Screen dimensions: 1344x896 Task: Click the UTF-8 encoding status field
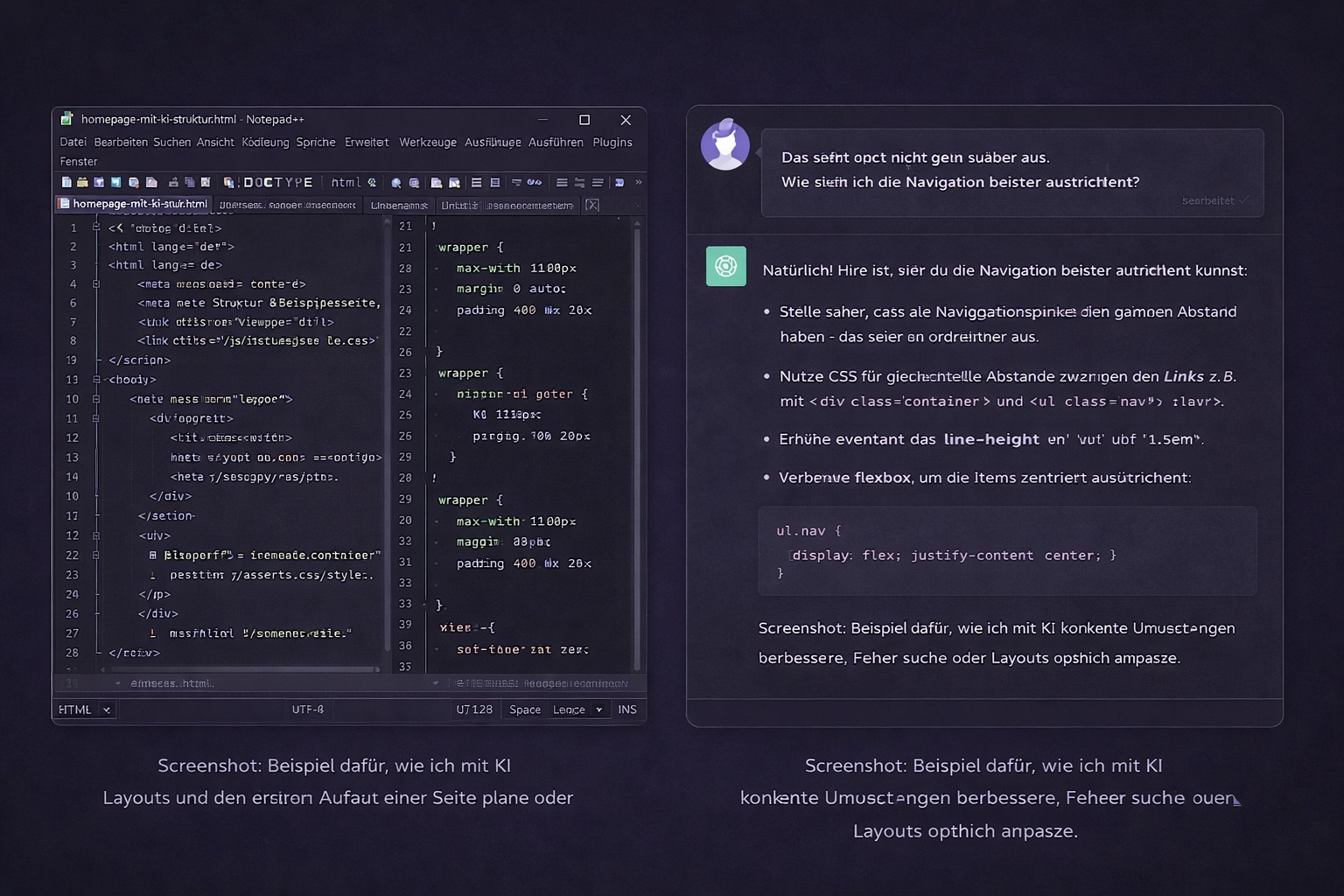pyautogui.click(x=308, y=710)
